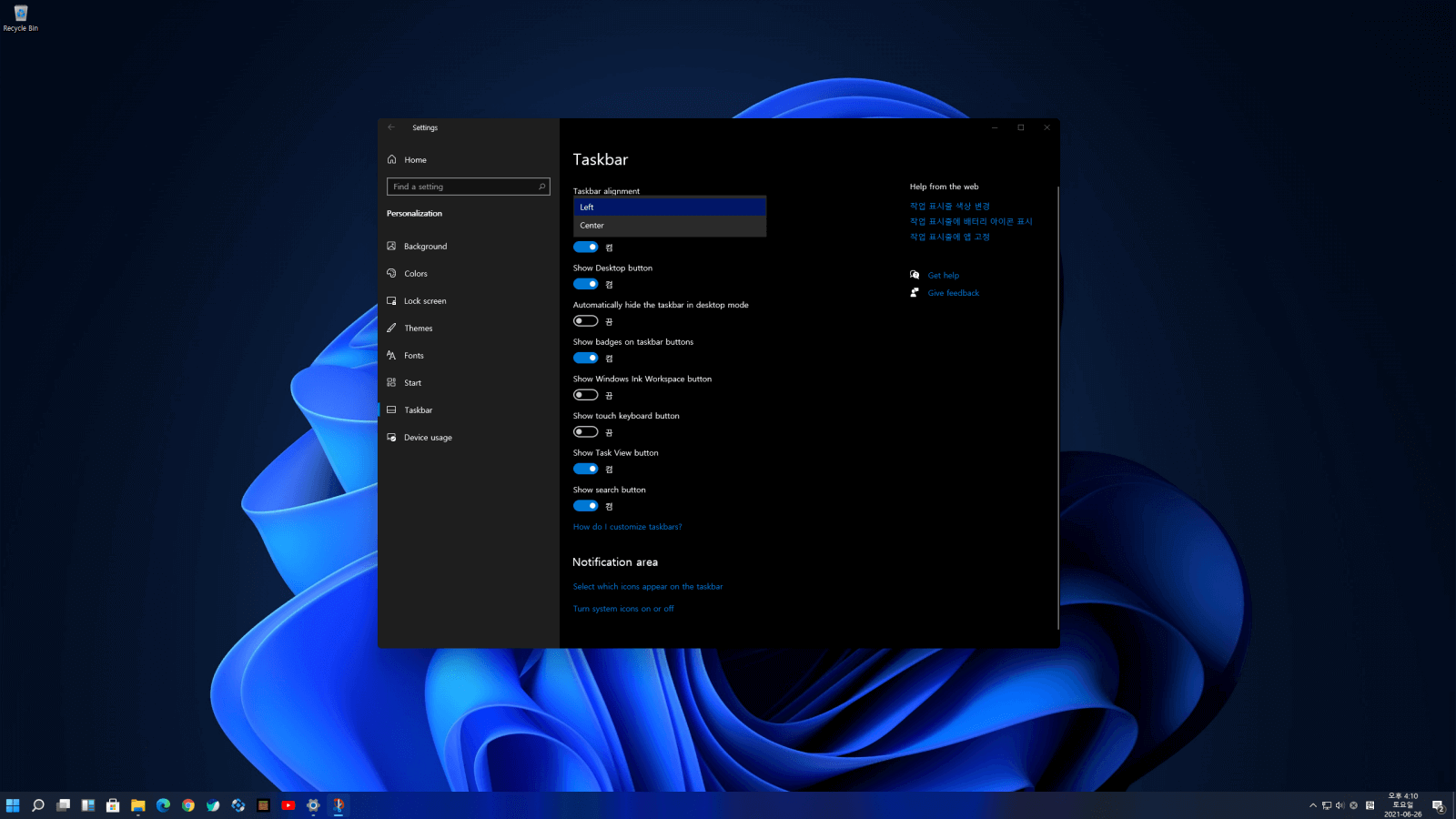
Task: Open the Minecraft block icon in taskbar
Action: [263, 805]
